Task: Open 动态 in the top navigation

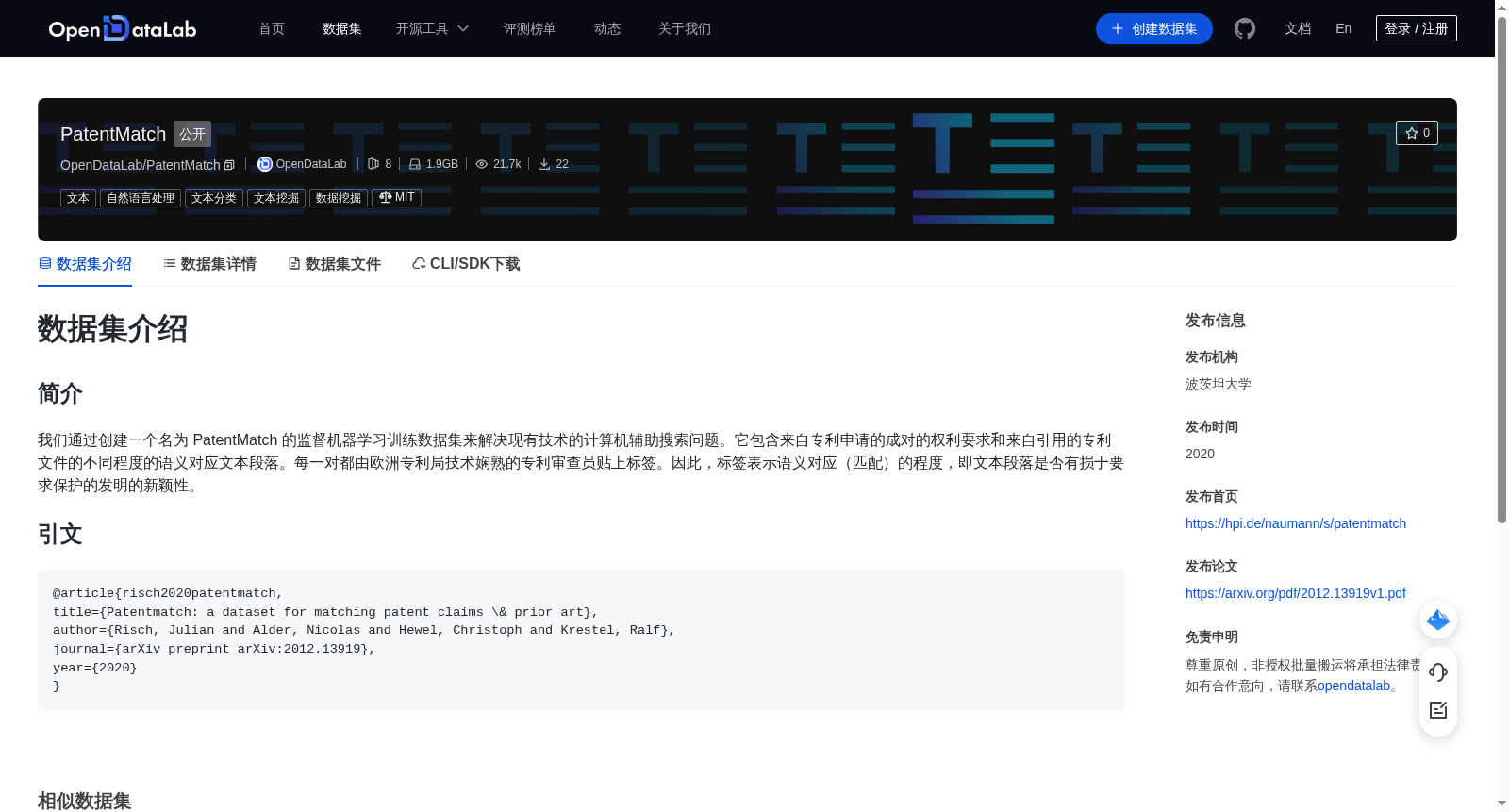Action: click(x=607, y=28)
